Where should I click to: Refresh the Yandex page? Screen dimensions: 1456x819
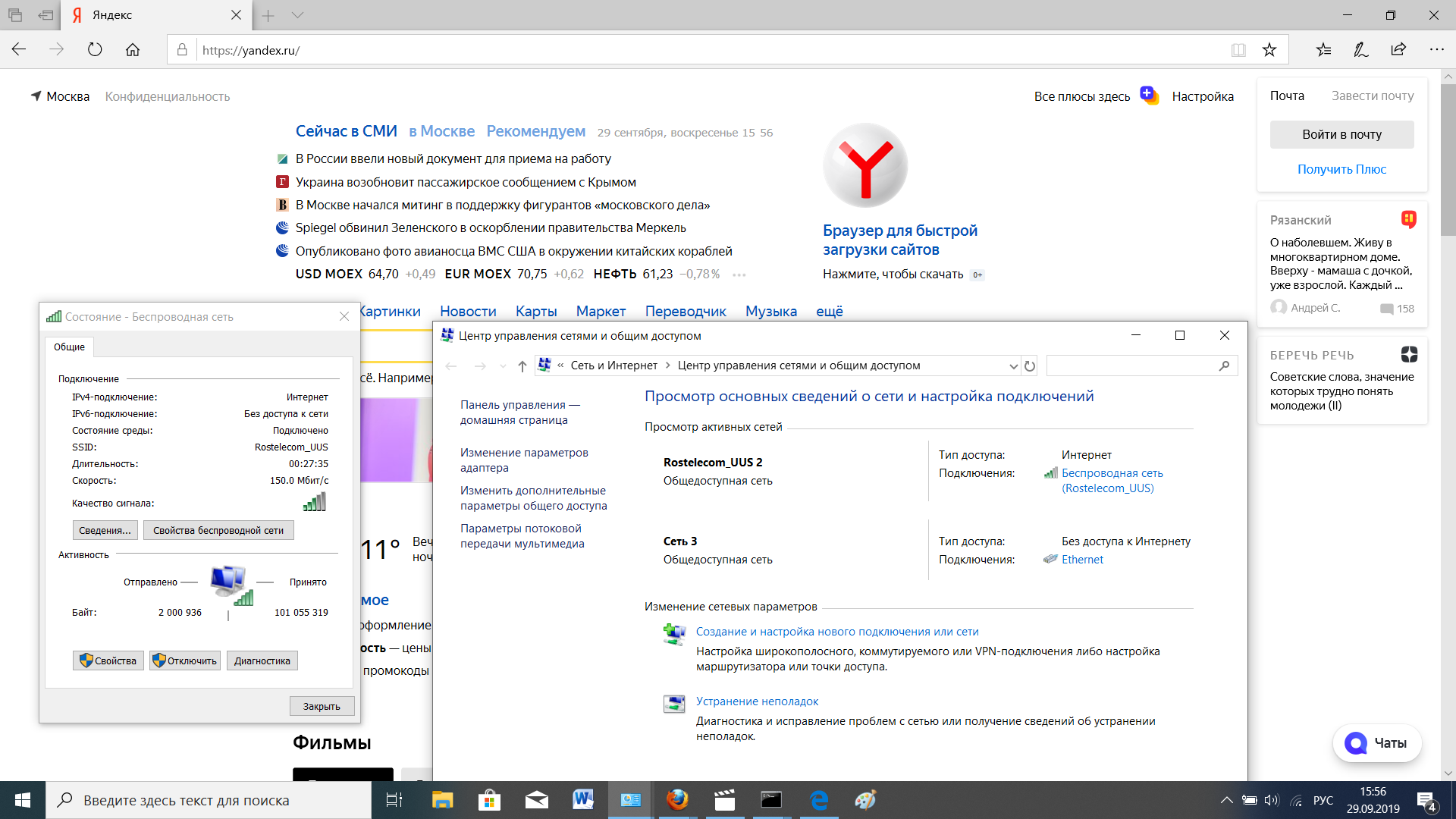(x=95, y=50)
